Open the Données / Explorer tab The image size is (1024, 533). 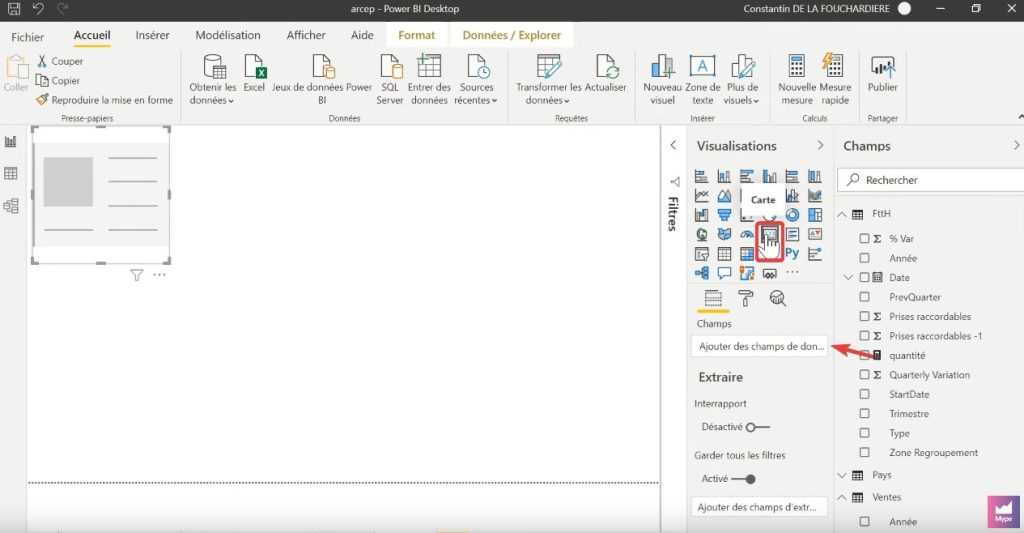click(511, 35)
